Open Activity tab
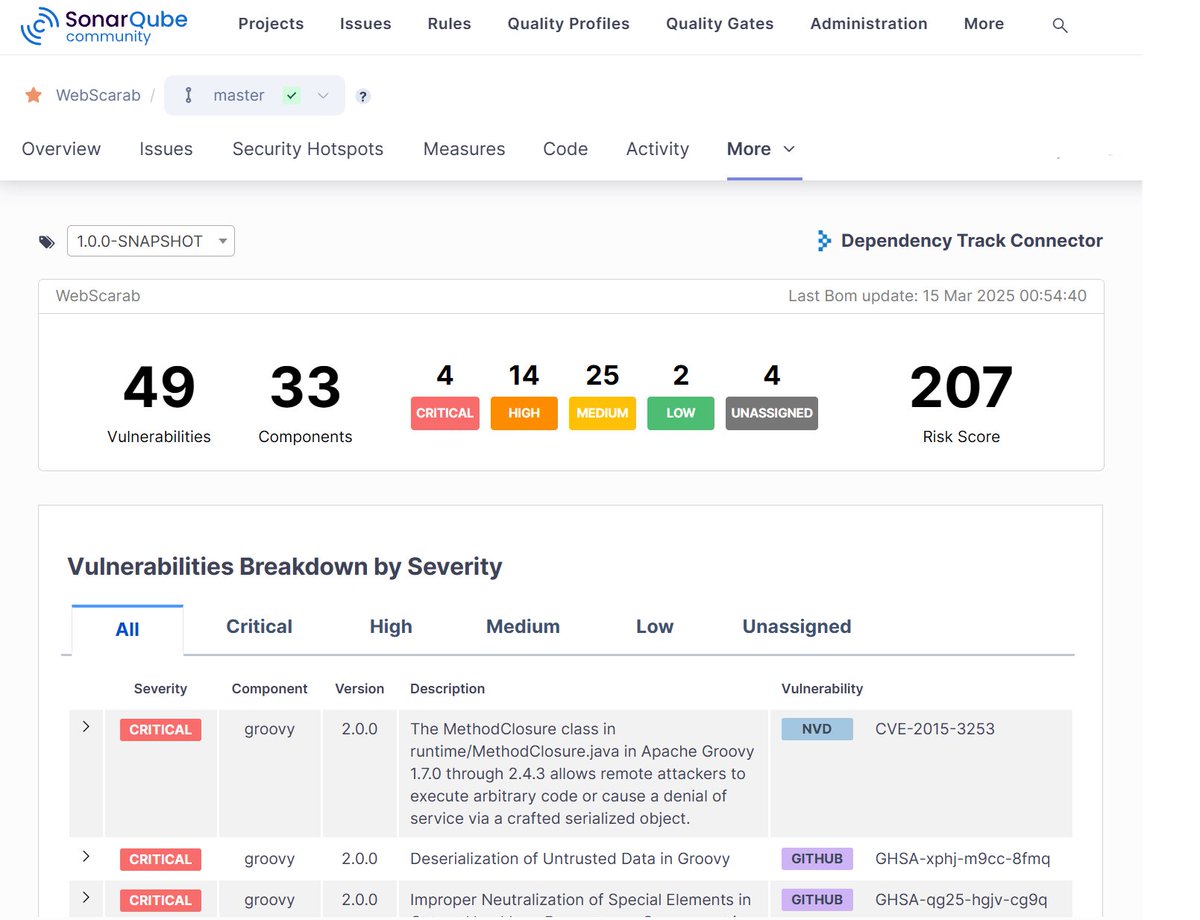Screen dimensions: 1200x920 [657, 149]
